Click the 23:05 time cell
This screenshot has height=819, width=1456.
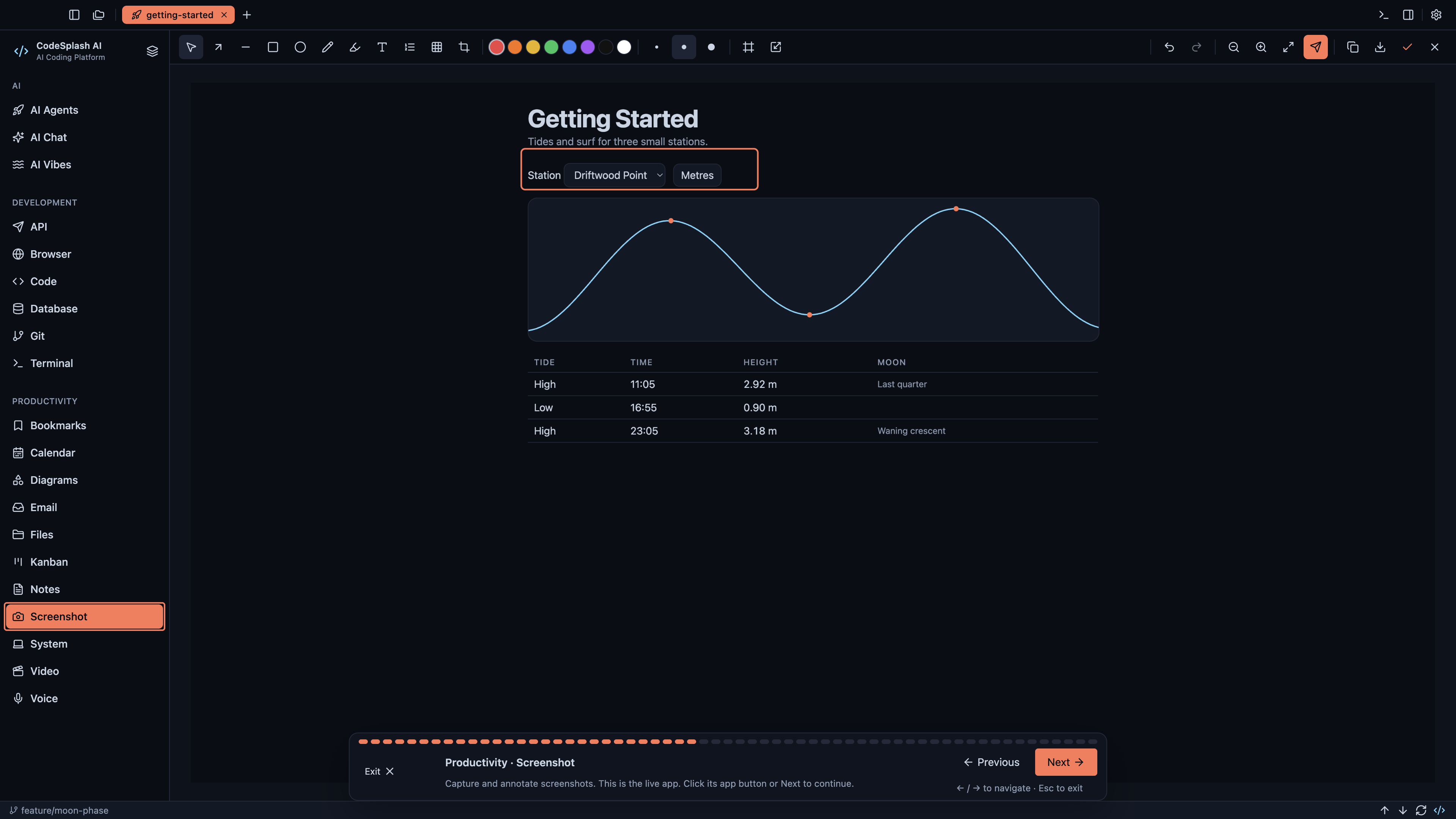pyautogui.click(x=644, y=431)
